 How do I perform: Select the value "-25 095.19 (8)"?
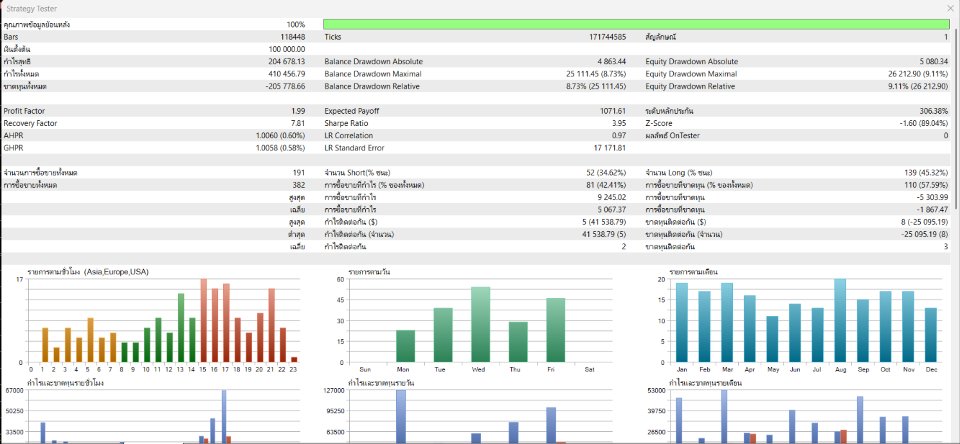(922, 234)
